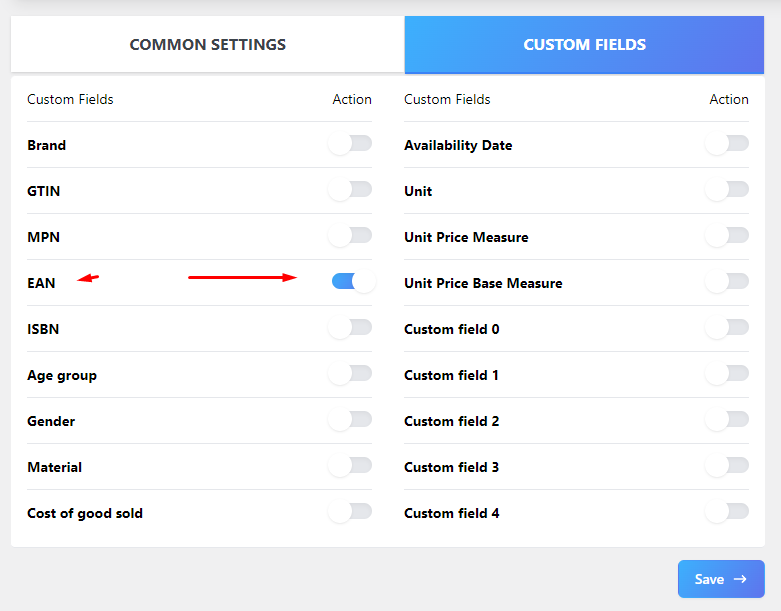
Task: Turn on the GTIN toggle
Action: point(351,190)
